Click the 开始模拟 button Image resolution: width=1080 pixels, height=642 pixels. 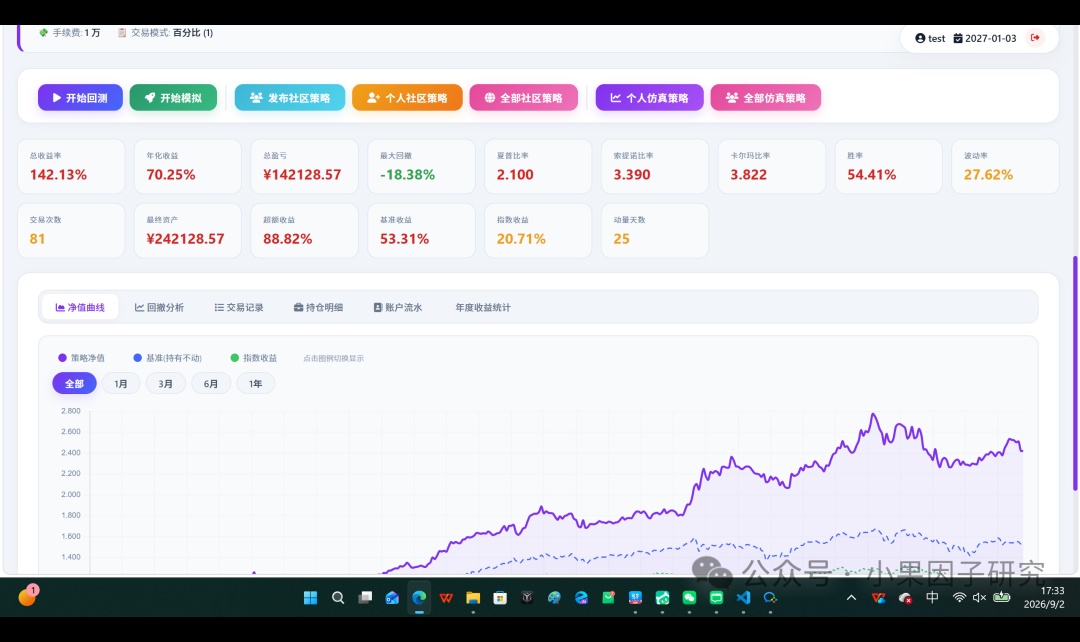click(173, 98)
